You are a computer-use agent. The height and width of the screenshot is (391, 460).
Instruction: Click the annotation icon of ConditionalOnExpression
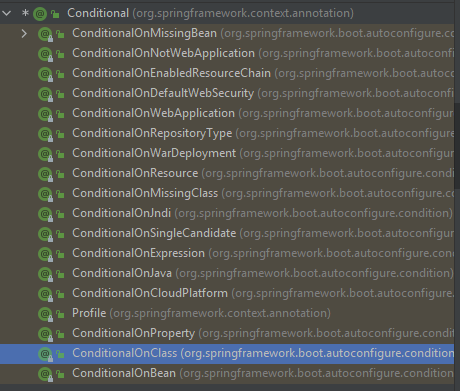(45, 254)
